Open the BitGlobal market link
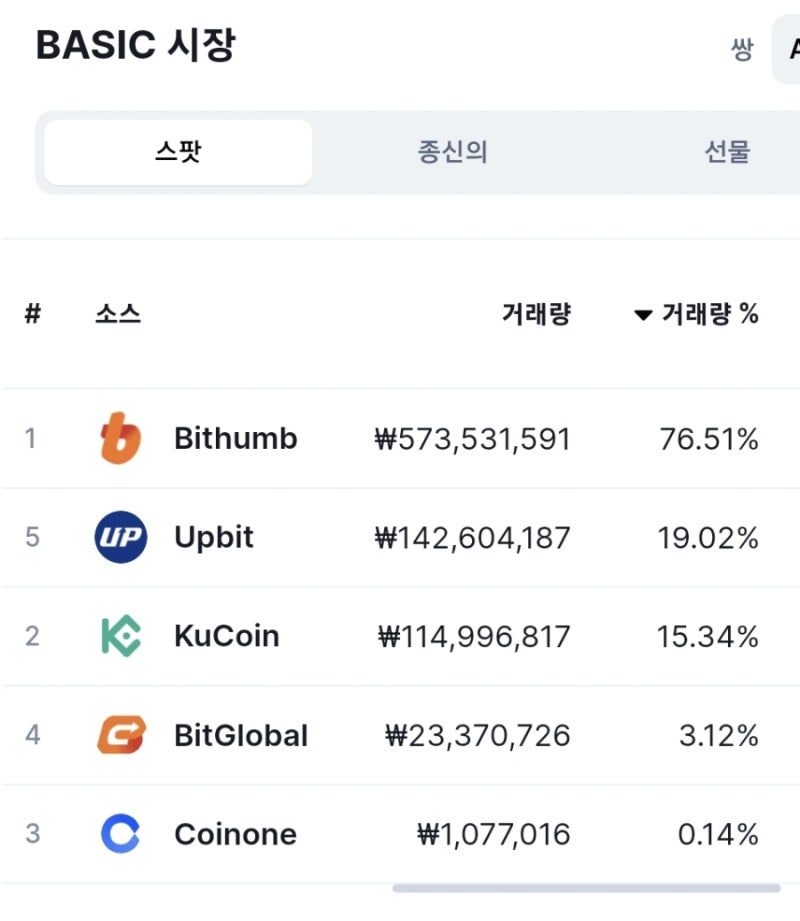800x921 pixels. 241,735
